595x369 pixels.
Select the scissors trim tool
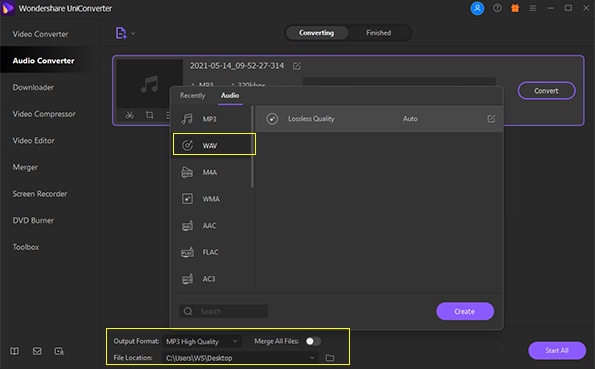[x=130, y=115]
